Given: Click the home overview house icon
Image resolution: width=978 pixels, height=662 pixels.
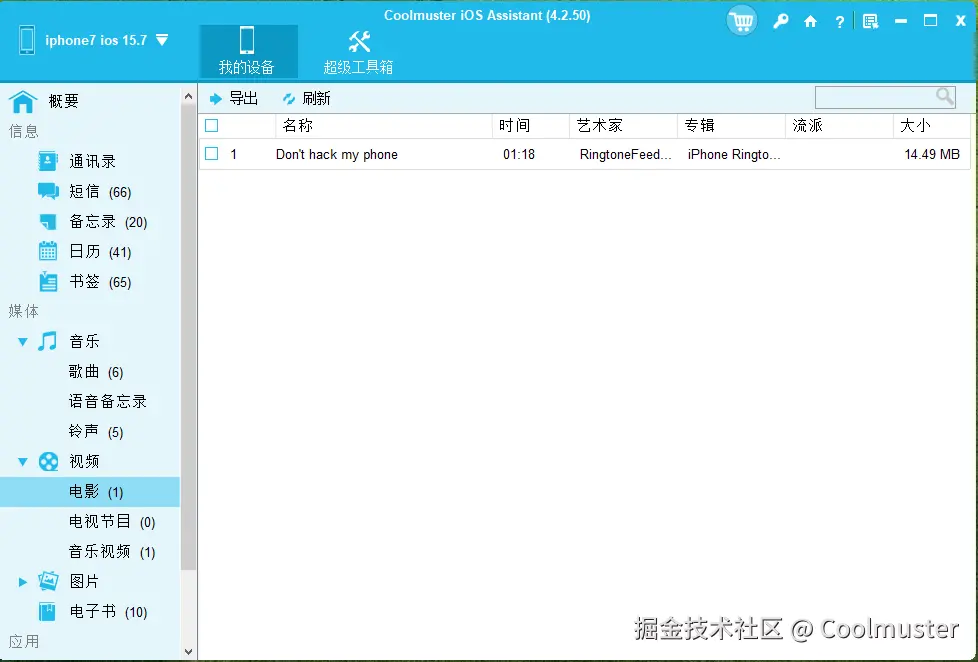Looking at the screenshot, I should pyautogui.click(x=23, y=101).
